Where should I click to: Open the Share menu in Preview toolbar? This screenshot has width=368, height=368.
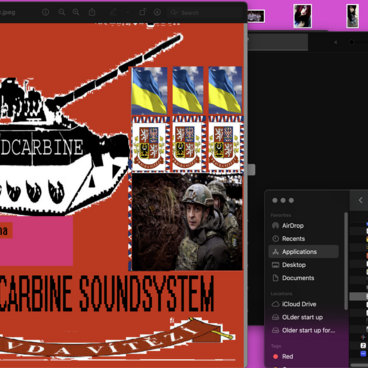(x=92, y=12)
